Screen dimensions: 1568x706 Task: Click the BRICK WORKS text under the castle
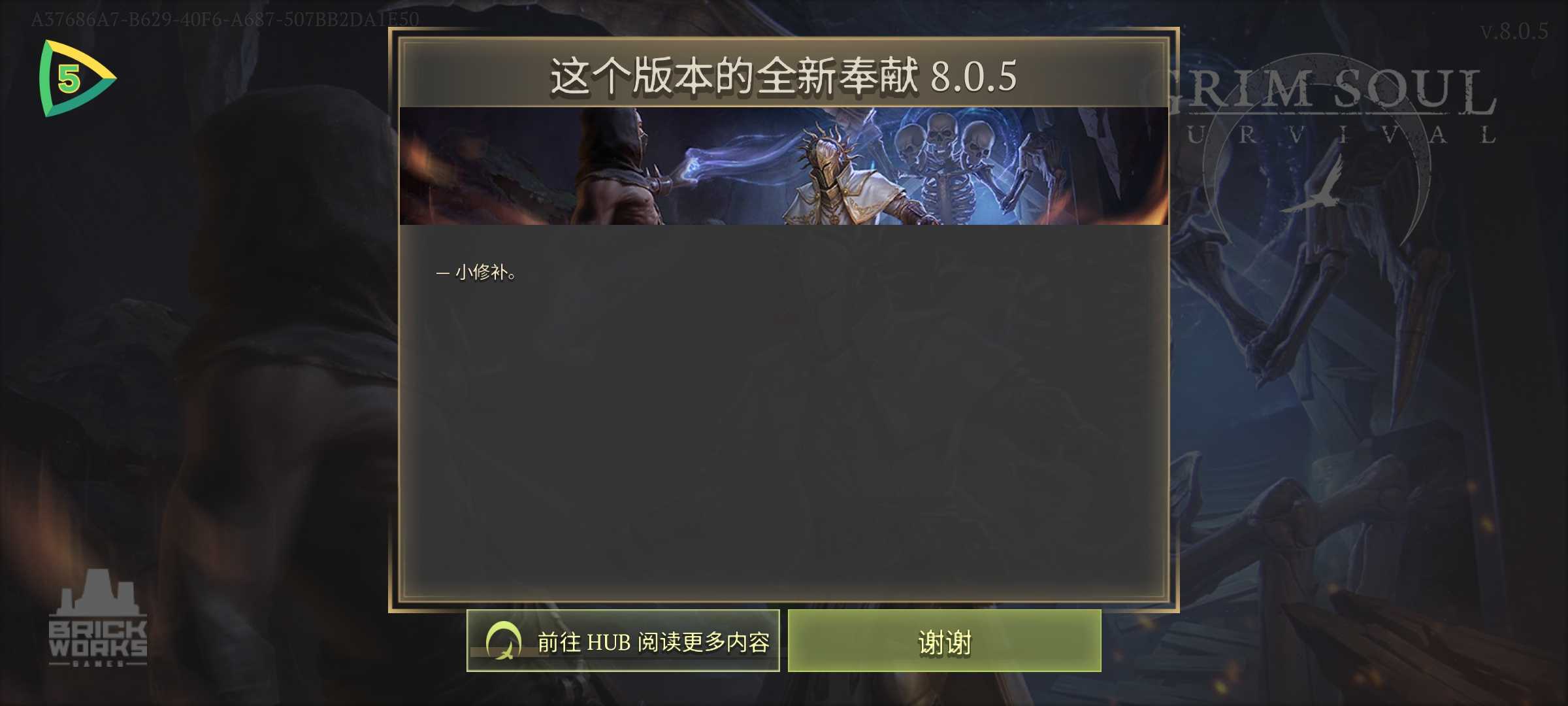tap(98, 639)
